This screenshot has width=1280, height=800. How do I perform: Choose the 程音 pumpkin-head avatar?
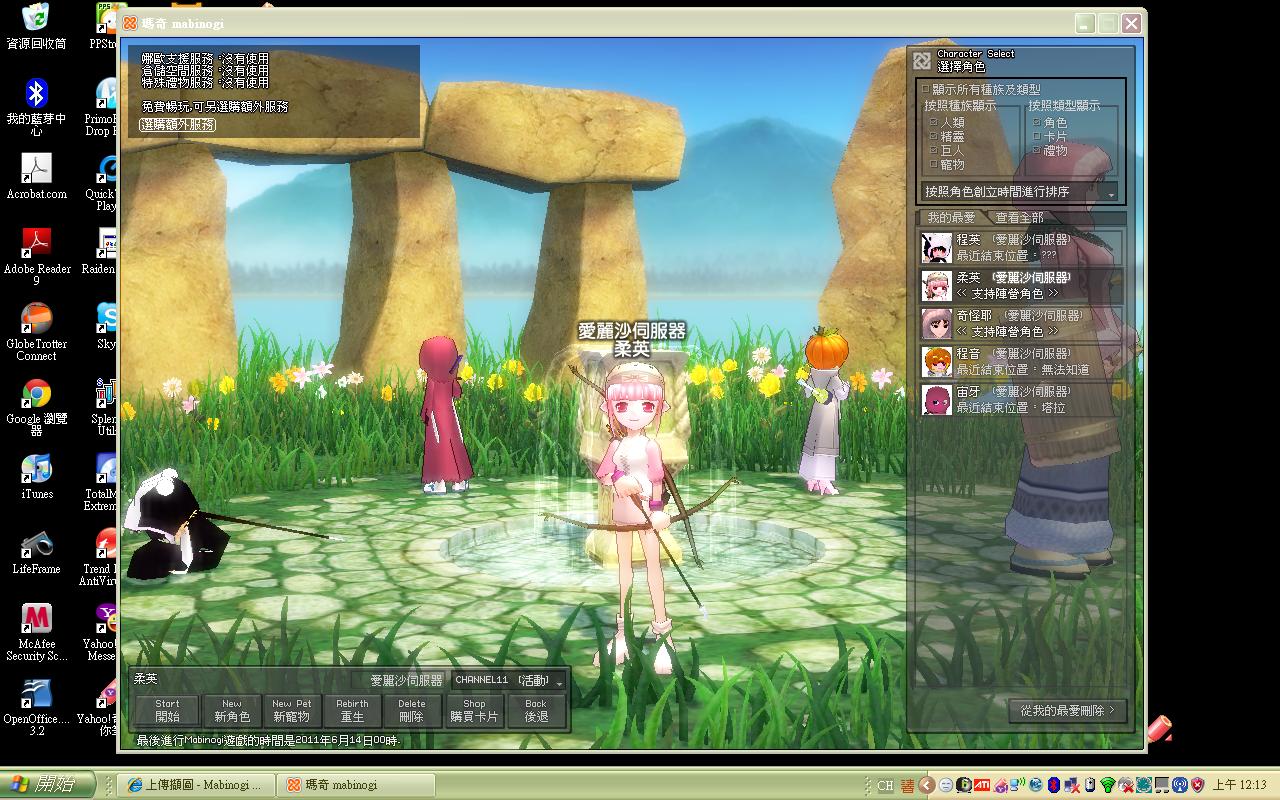(936, 362)
